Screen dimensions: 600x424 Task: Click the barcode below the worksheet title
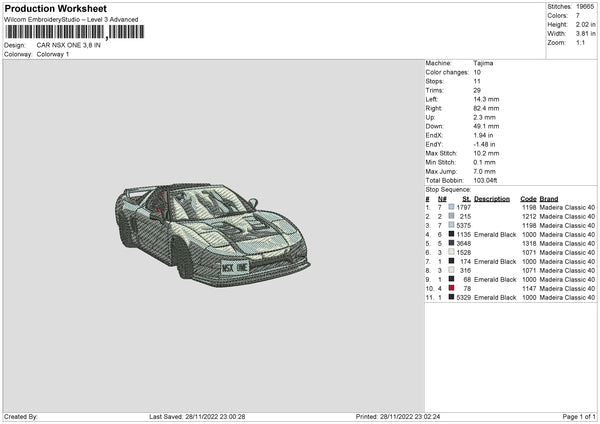(x=74, y=33)
